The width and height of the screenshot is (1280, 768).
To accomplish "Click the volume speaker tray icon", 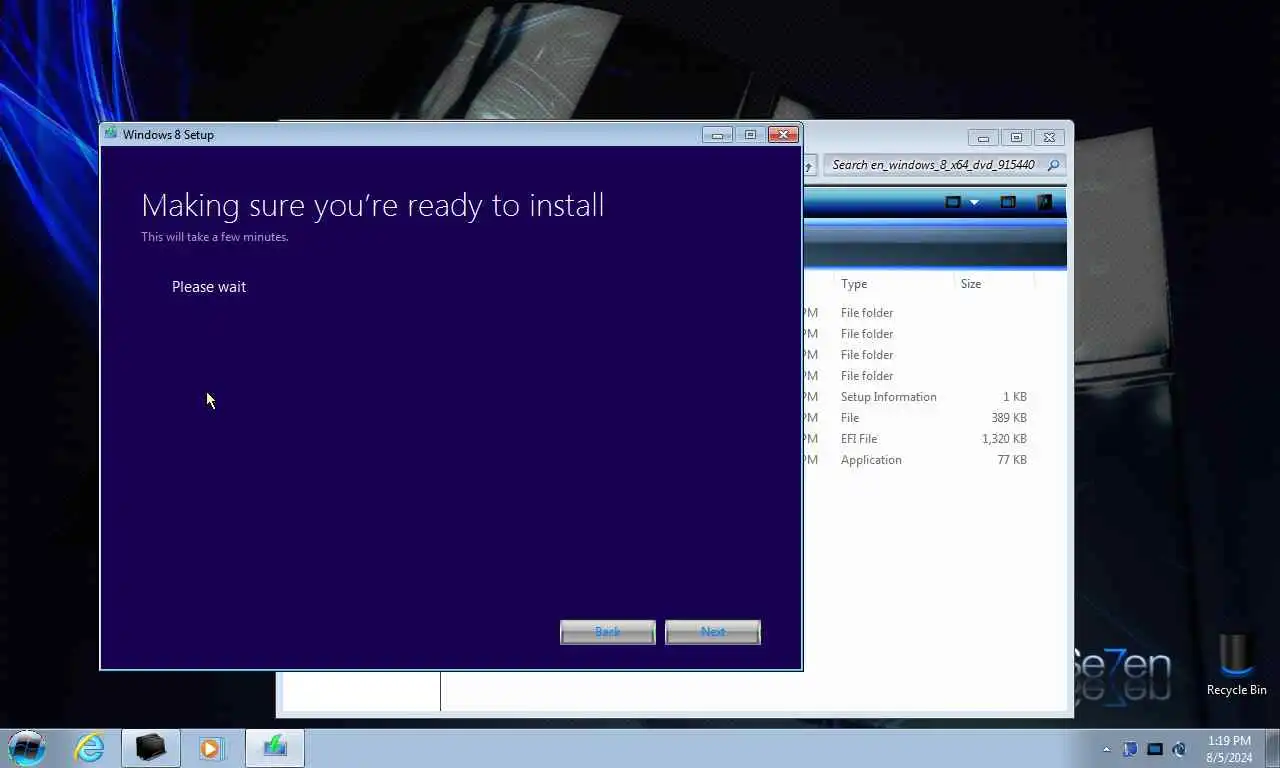I will [x=1179, y=749].
